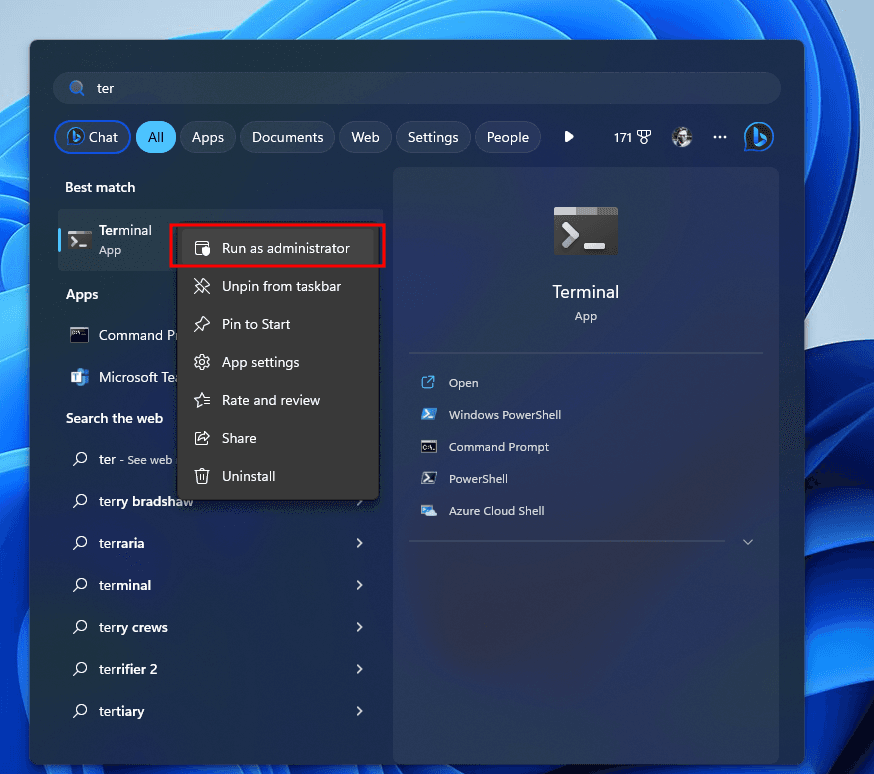Click the Run as administrator shield icon
This screenshot has height=774, width=874.
[x=202, y=249]
